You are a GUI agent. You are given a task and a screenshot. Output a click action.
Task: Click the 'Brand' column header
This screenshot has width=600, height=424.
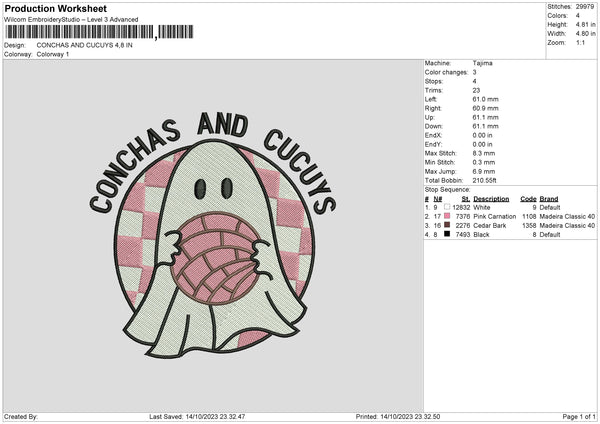[x=549, y=199]
